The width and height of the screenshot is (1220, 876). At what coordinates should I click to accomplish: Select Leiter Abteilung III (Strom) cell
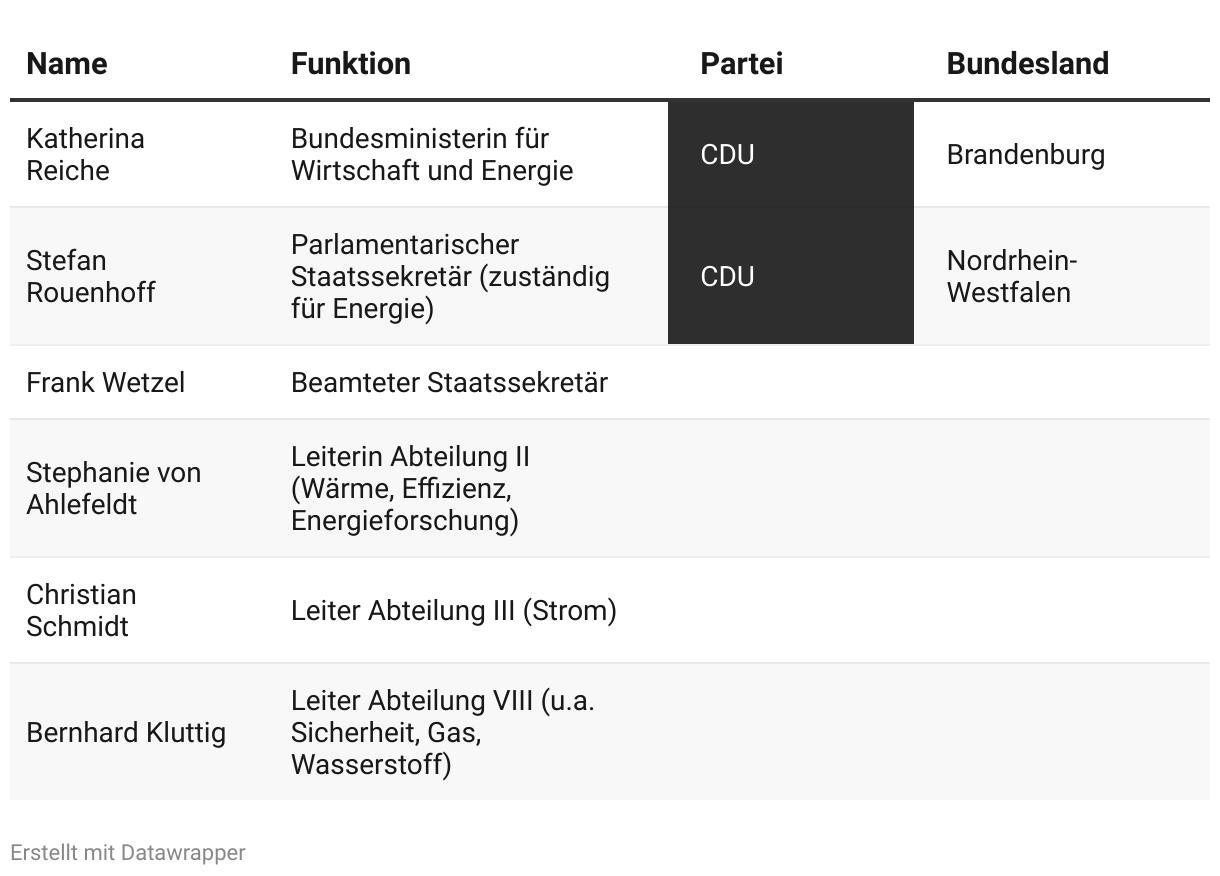pos(471,610)
